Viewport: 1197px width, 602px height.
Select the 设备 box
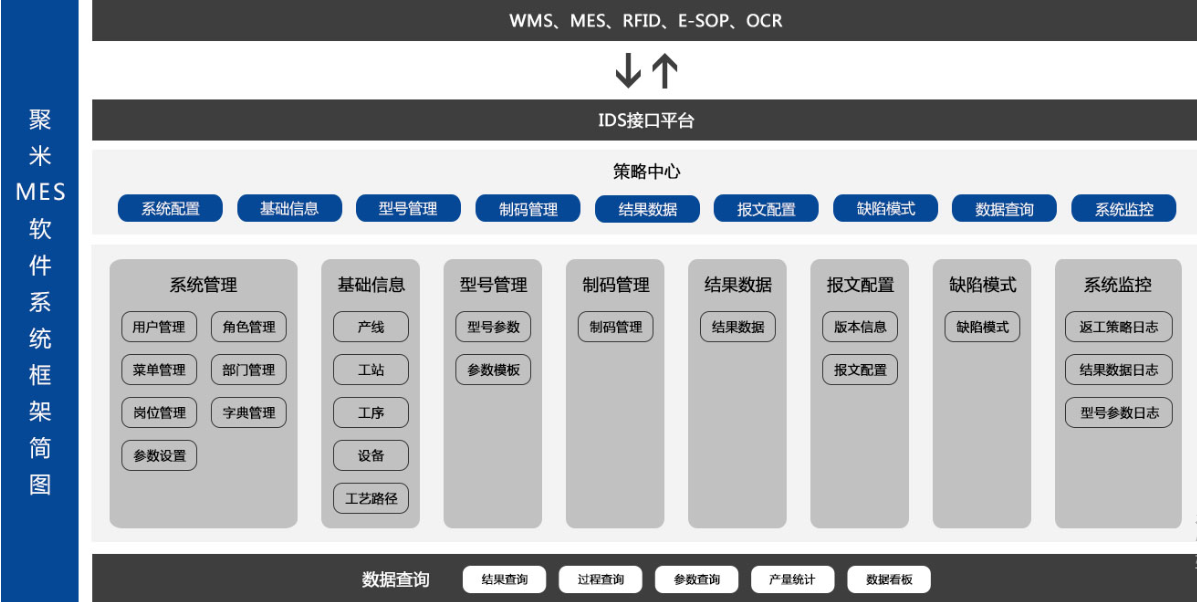371,456
